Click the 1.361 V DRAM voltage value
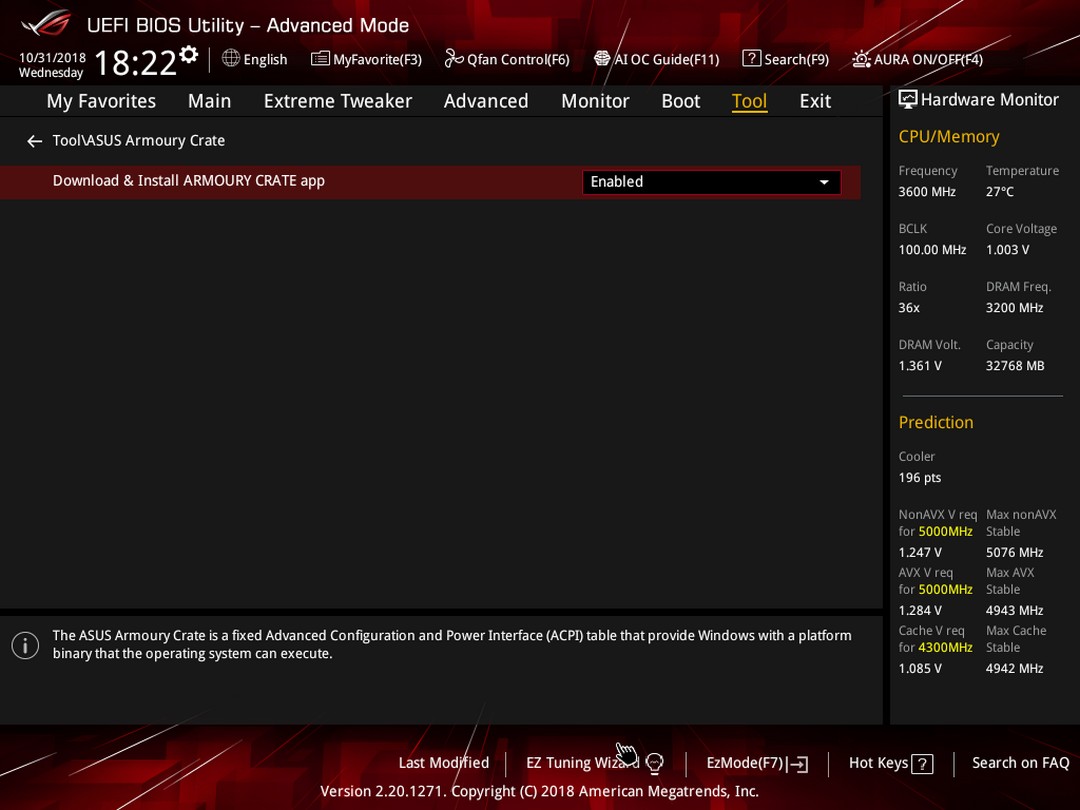The image size is (1080, 810). click(x=920, y=366)
